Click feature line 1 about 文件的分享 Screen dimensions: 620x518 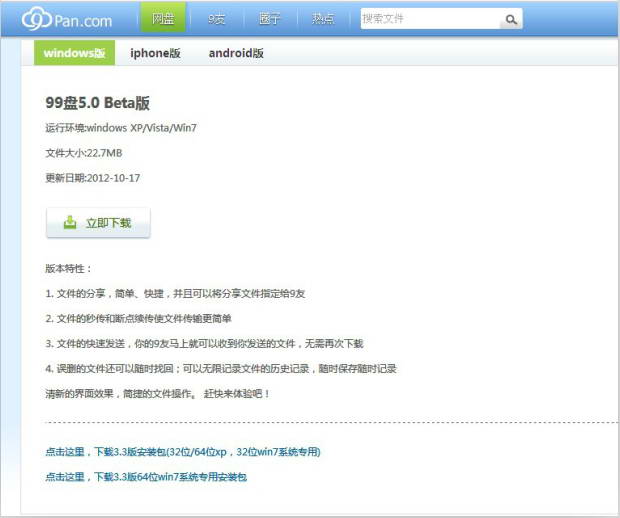point(175,293)
